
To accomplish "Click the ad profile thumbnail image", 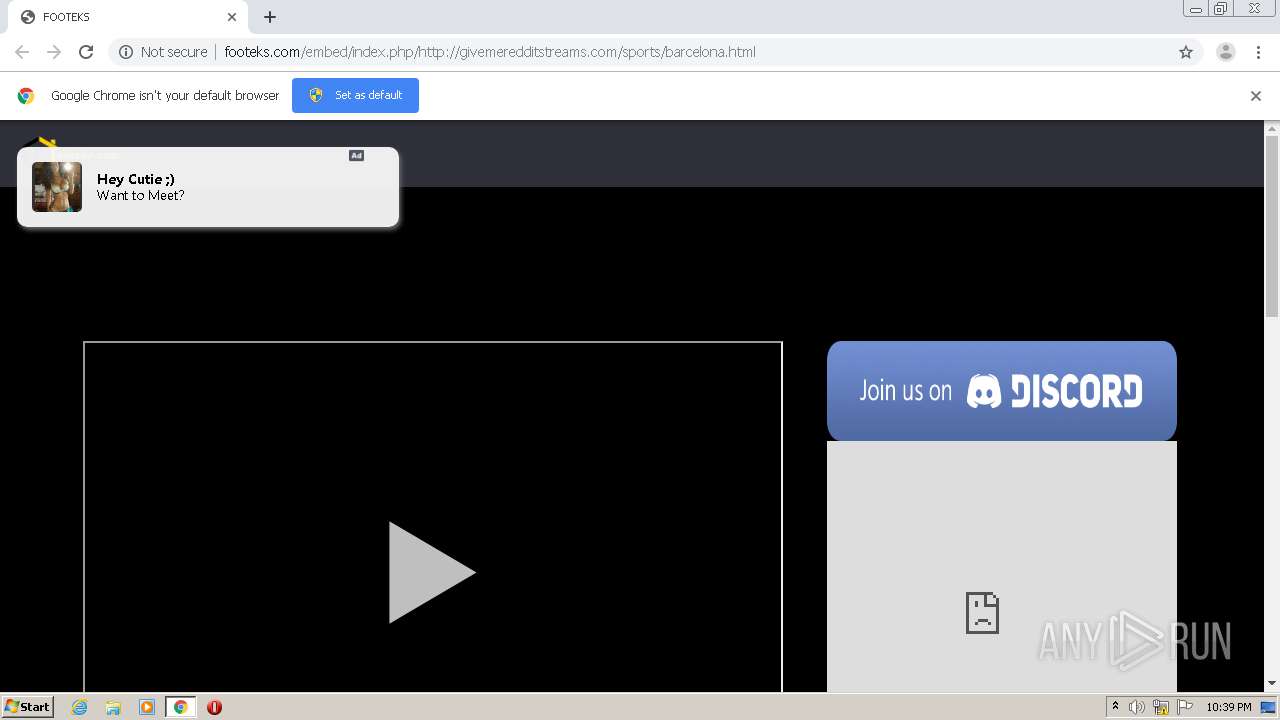I will click(57, 187).
